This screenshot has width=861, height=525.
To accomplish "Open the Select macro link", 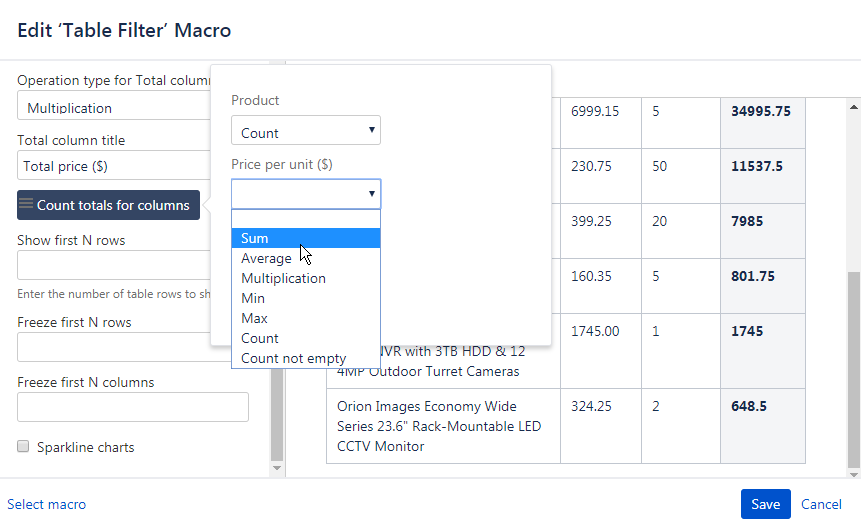I will click(46, 504).
